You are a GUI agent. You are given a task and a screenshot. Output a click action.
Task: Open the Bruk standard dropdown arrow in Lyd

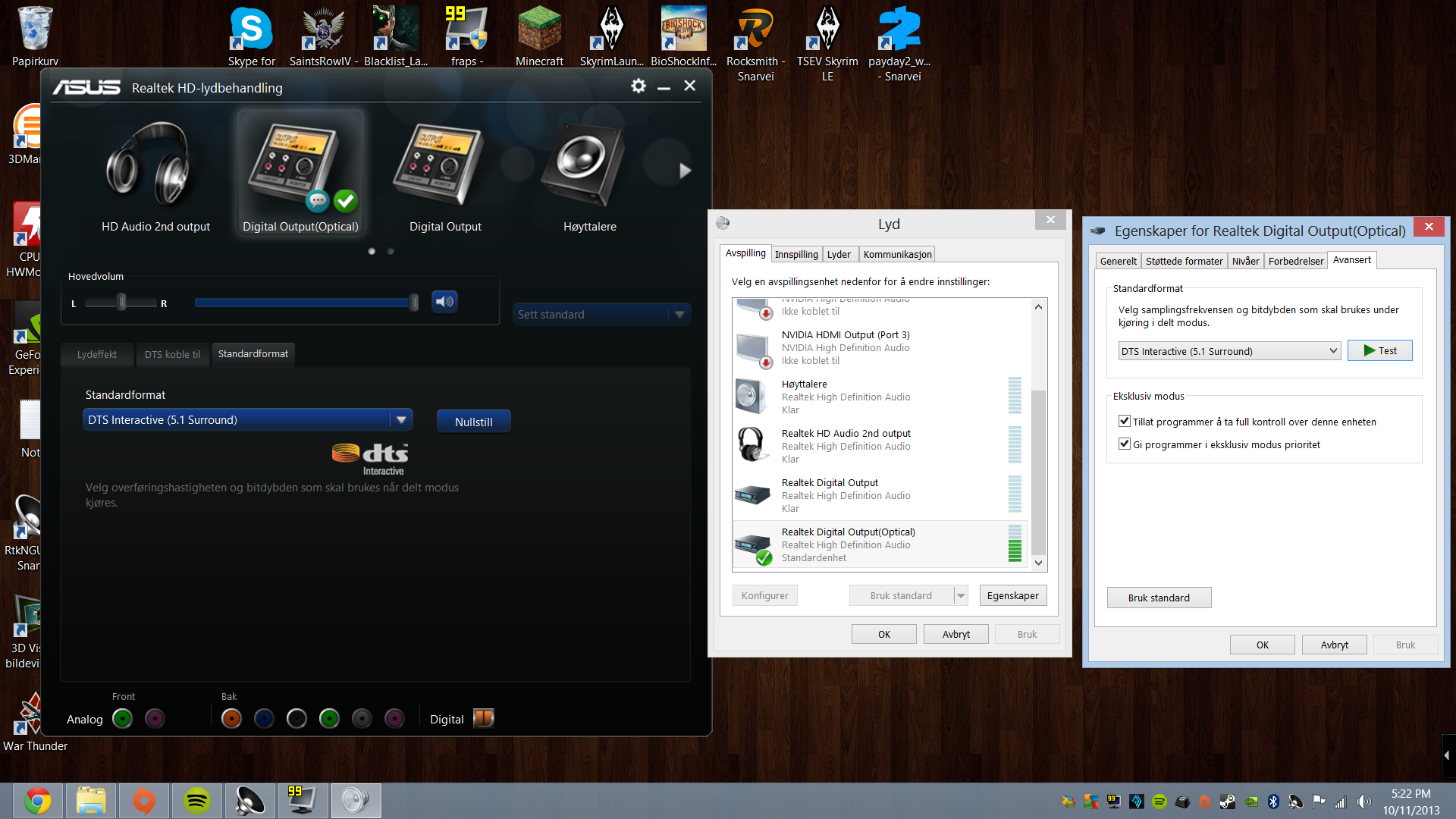click(x=961, y=595)
